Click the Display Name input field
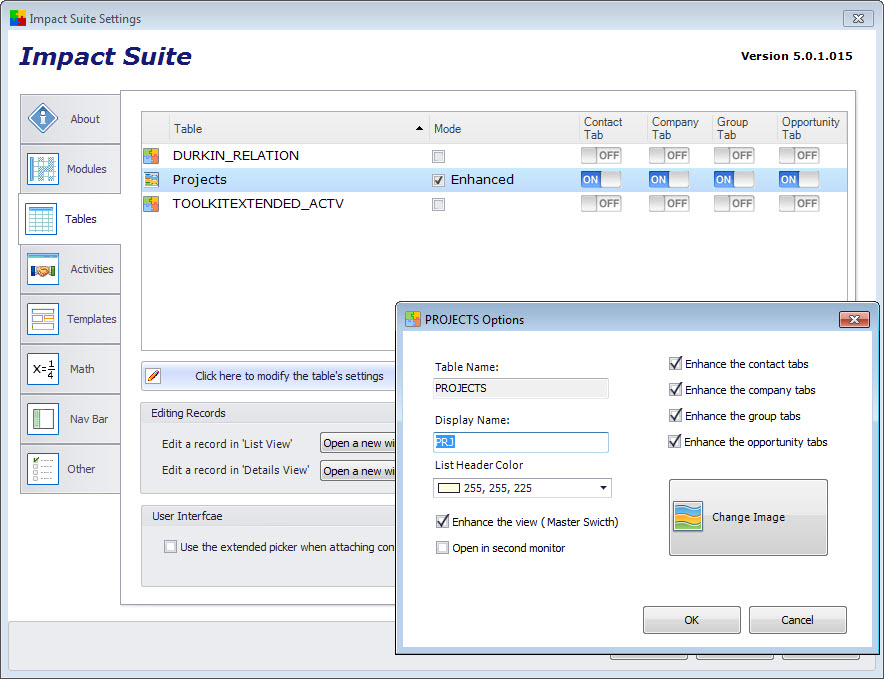The image size is (884, 679). click(521, 442)
